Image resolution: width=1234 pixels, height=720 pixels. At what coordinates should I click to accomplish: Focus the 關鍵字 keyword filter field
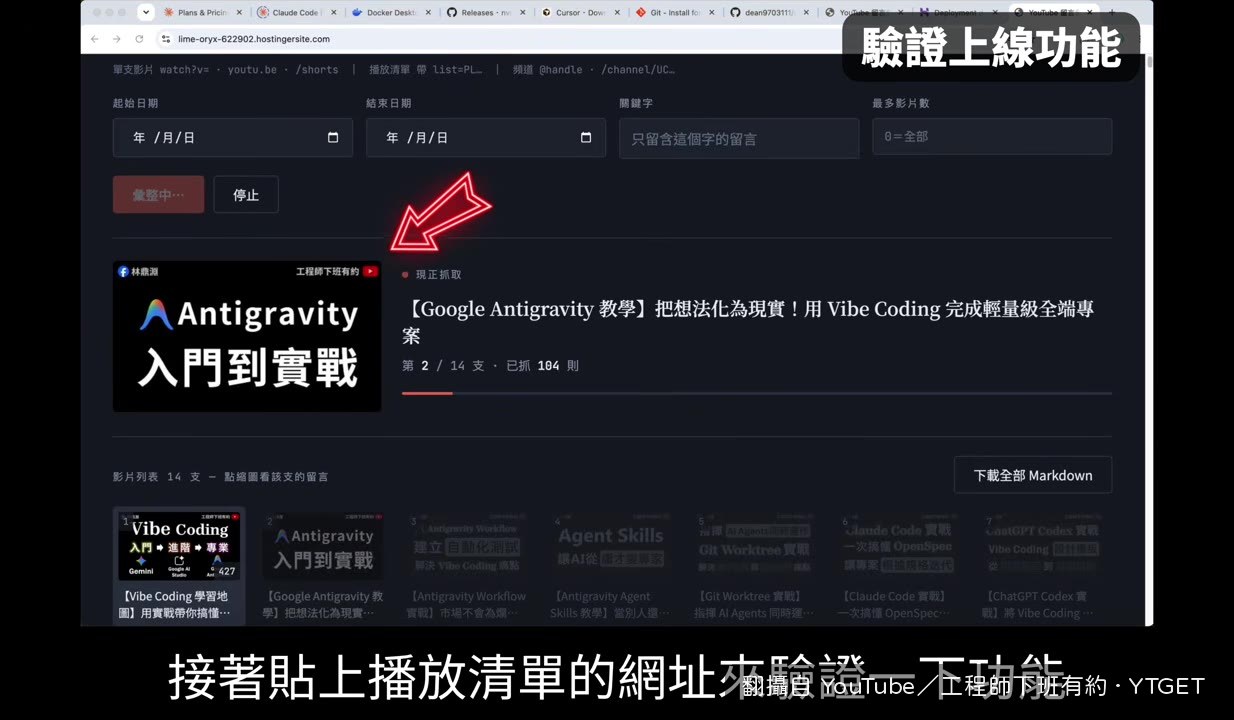739,138
